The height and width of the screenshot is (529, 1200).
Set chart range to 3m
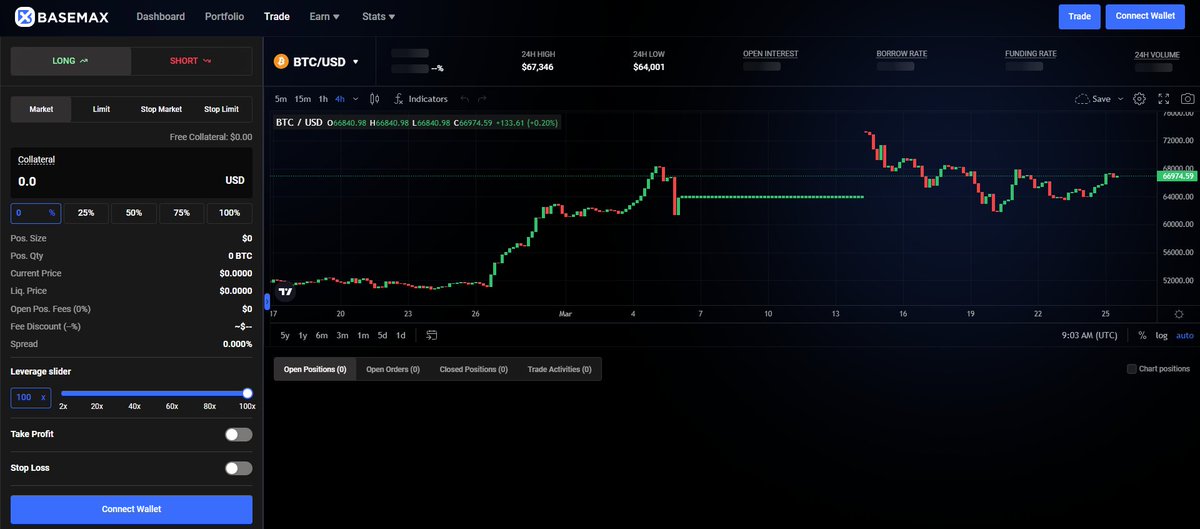[342, 335]
